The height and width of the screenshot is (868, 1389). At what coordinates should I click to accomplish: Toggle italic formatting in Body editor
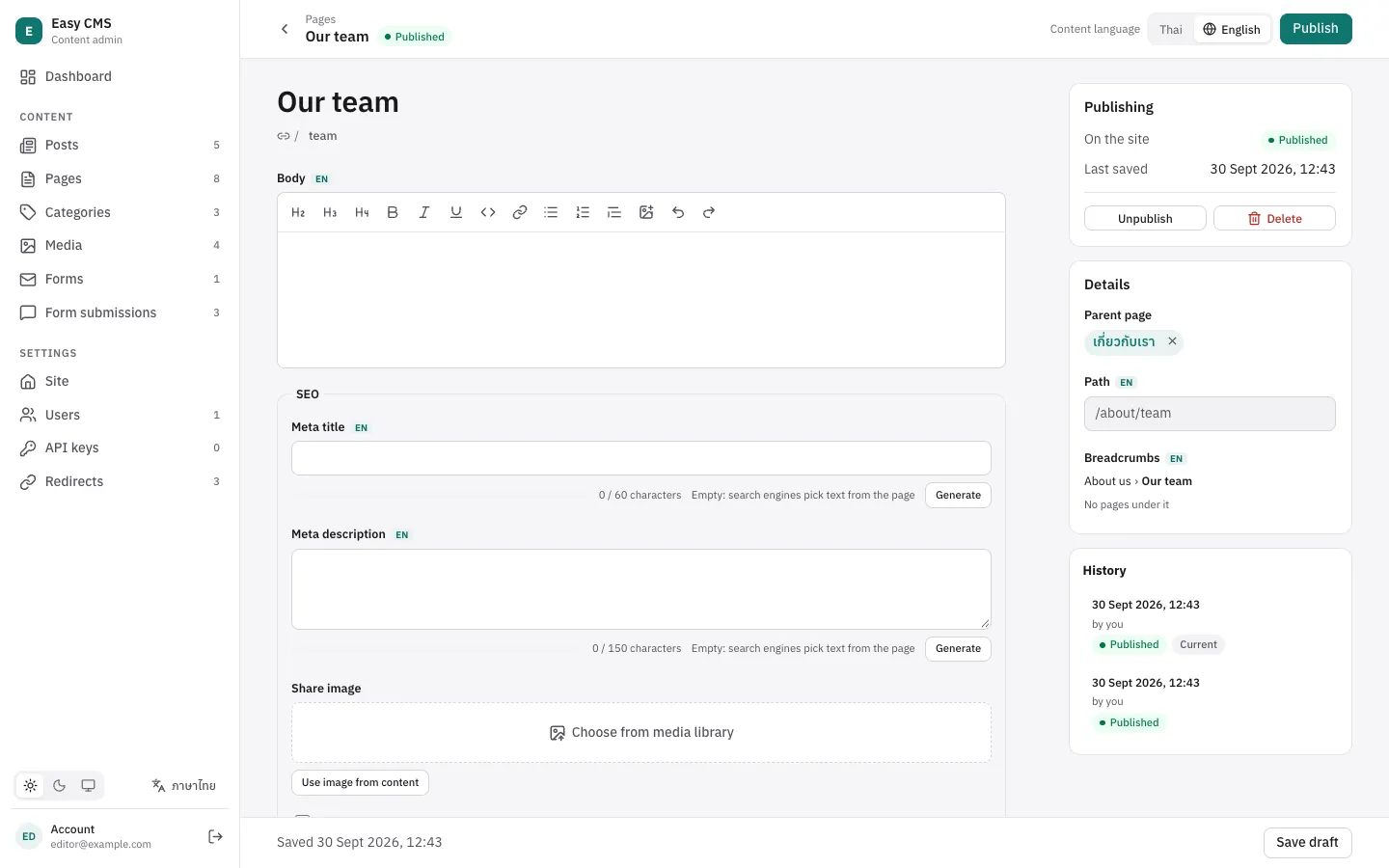click(x=424, y=212)
